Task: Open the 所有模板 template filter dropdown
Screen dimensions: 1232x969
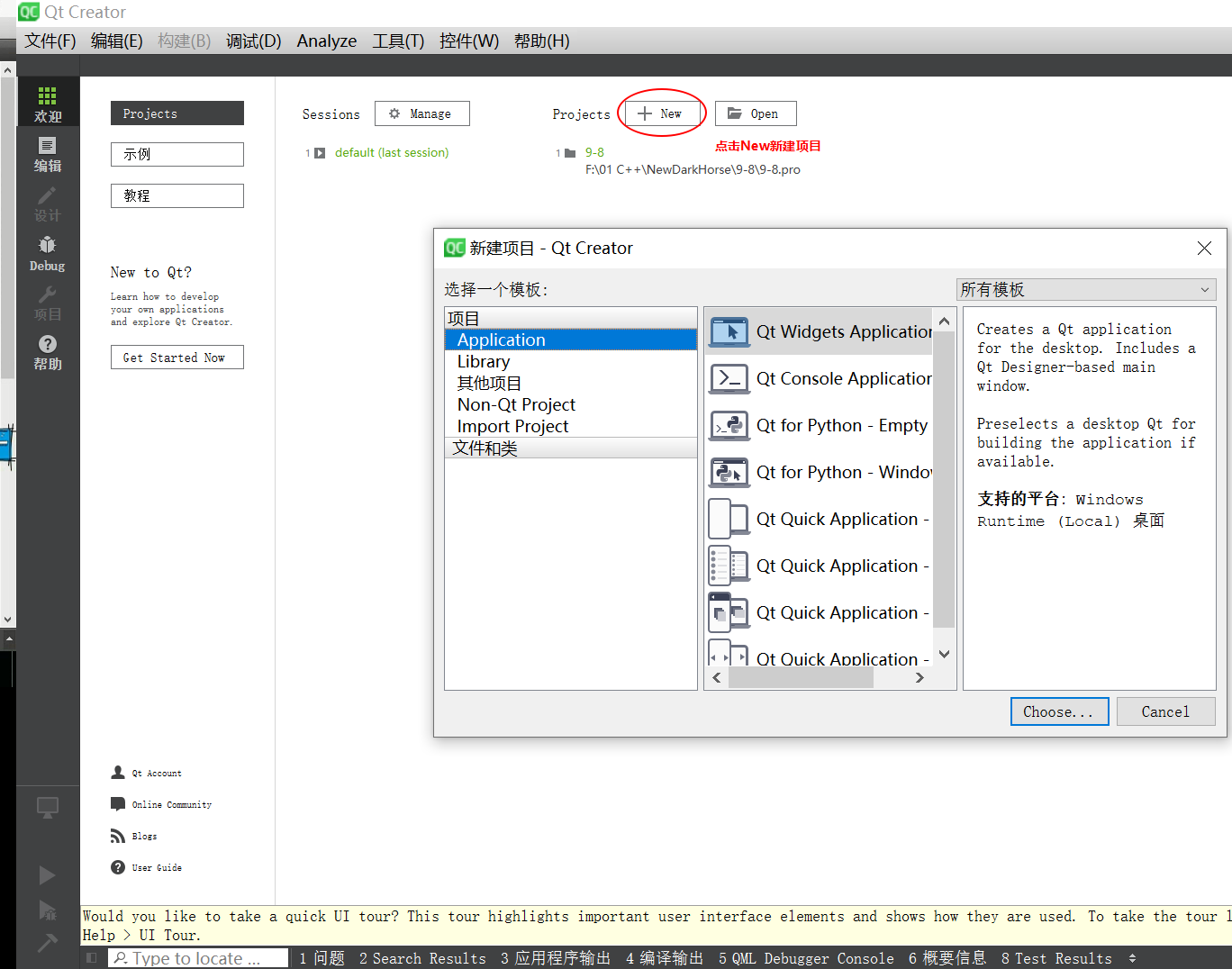Action: tap(1086, 289)
